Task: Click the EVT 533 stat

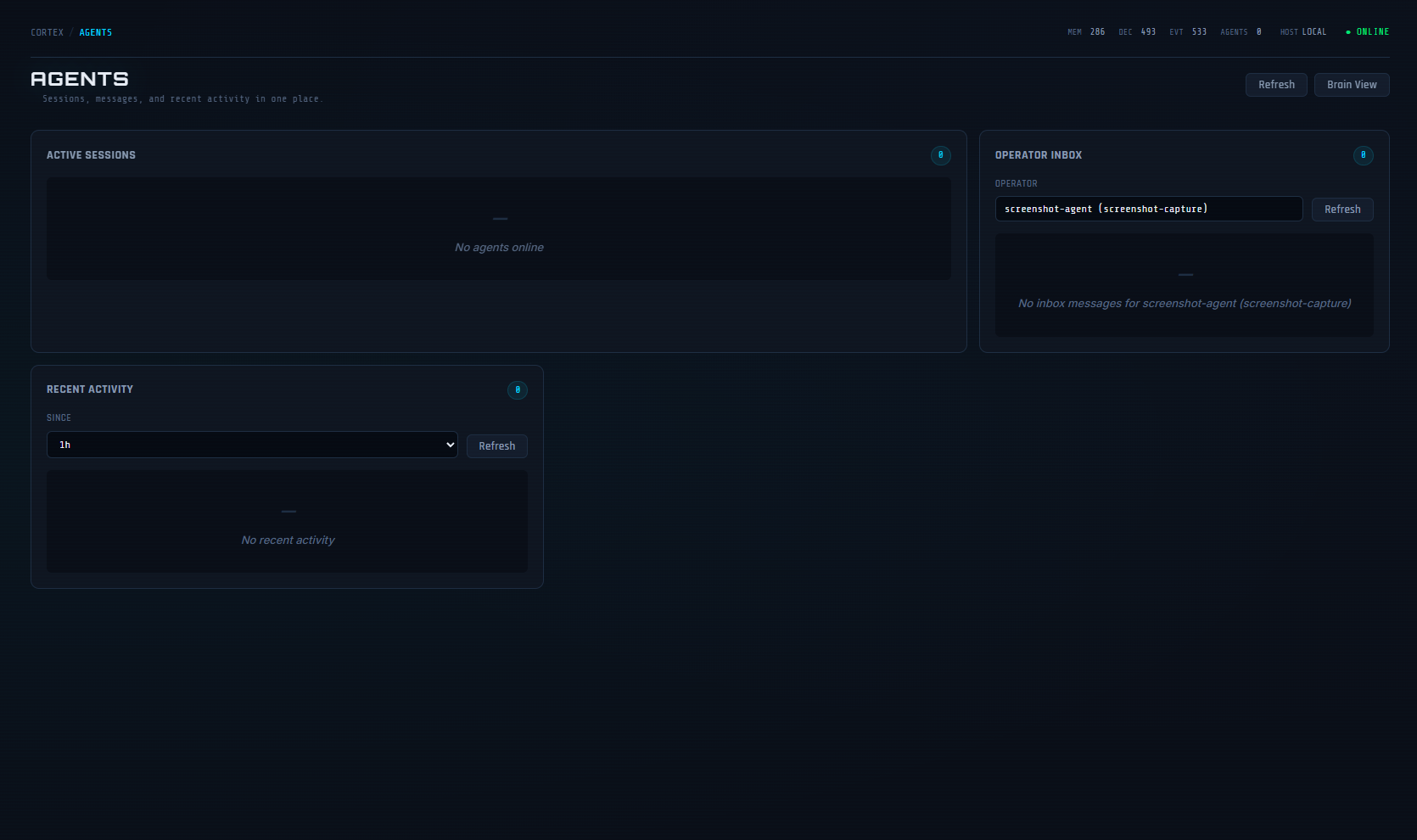Action: [1188, 32]
